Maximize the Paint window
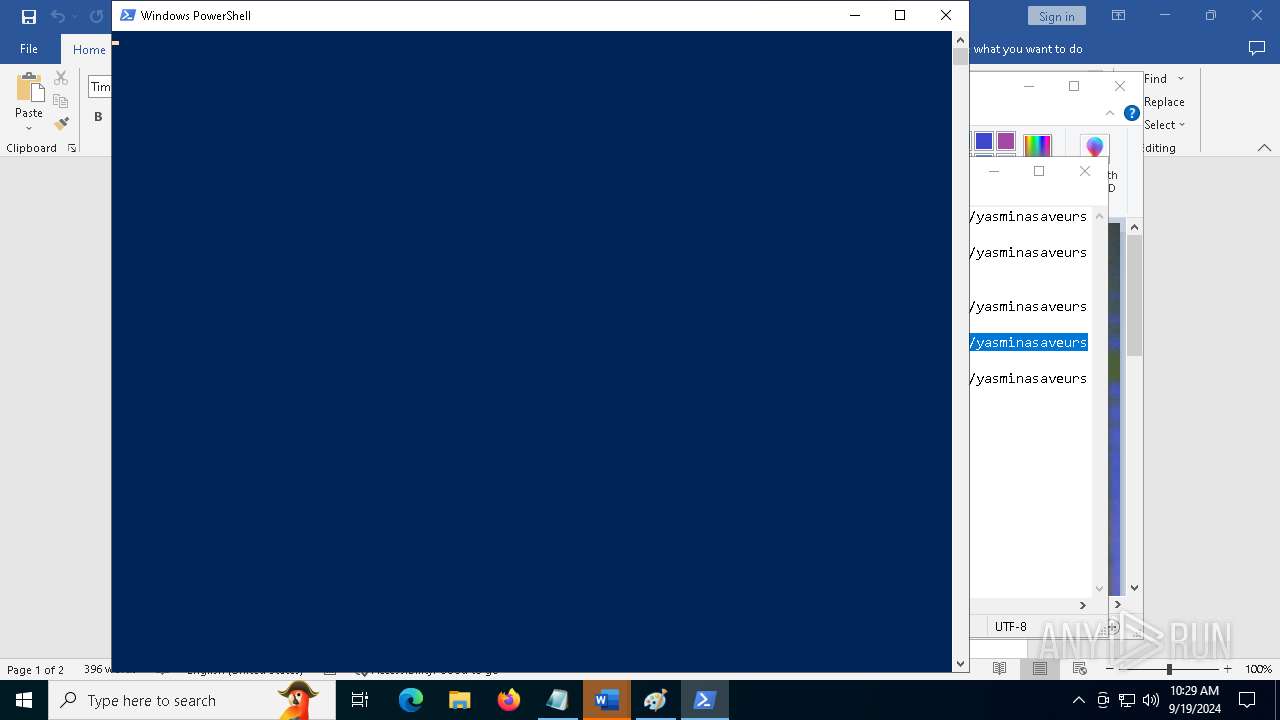 click(x=1074, y=86)
